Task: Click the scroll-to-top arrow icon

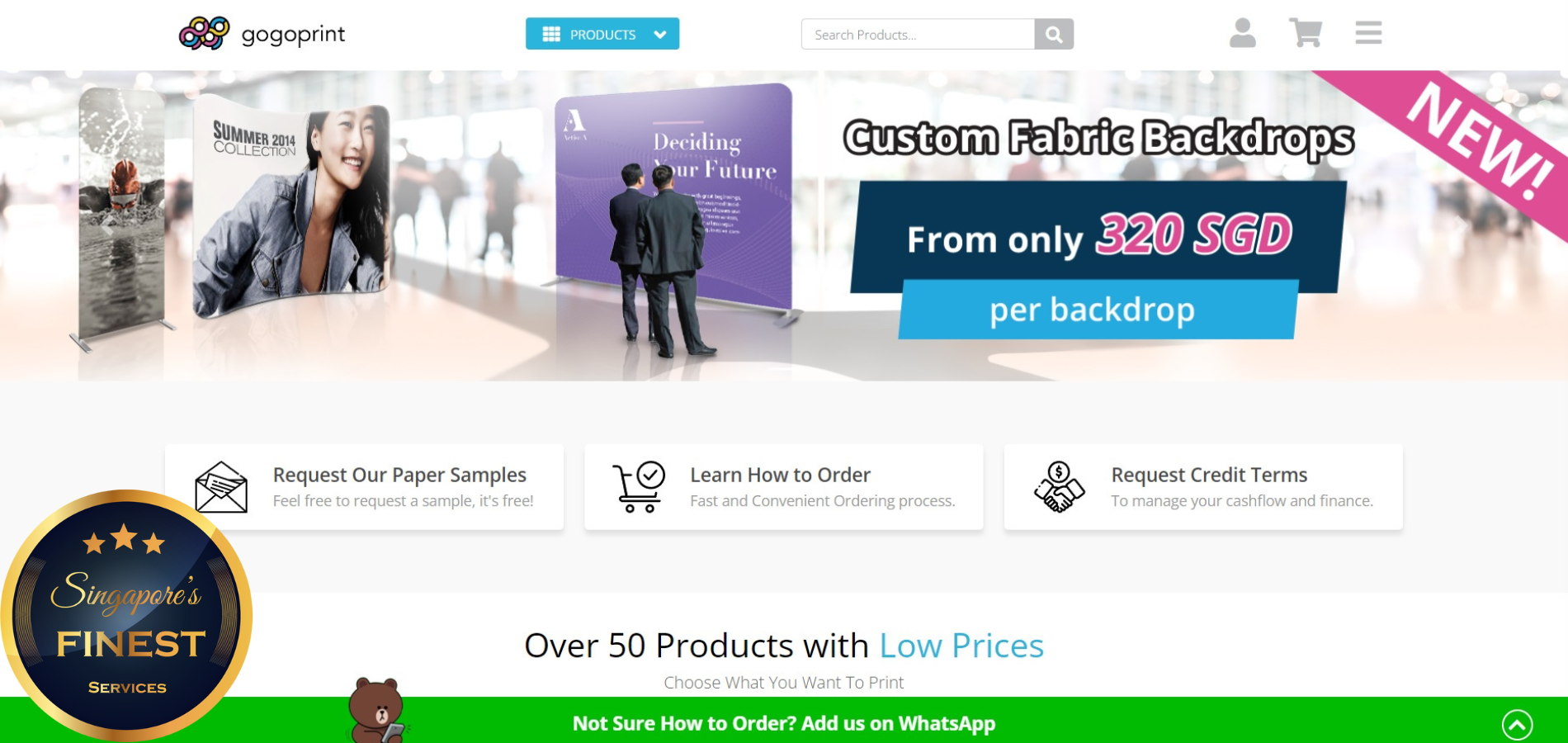Action: [1517, 725]
